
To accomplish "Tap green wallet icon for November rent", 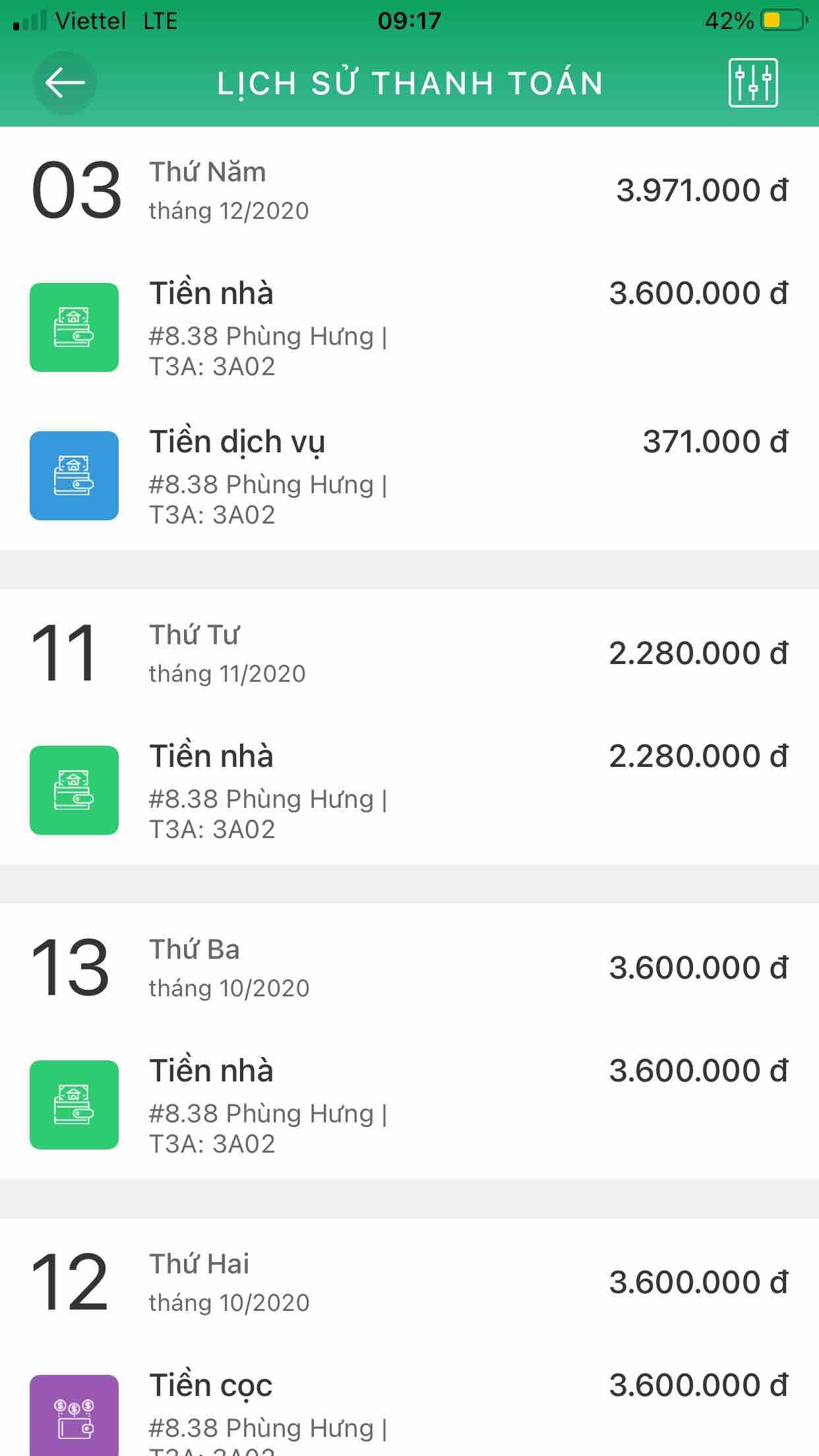I will click(x=74, y=790).
